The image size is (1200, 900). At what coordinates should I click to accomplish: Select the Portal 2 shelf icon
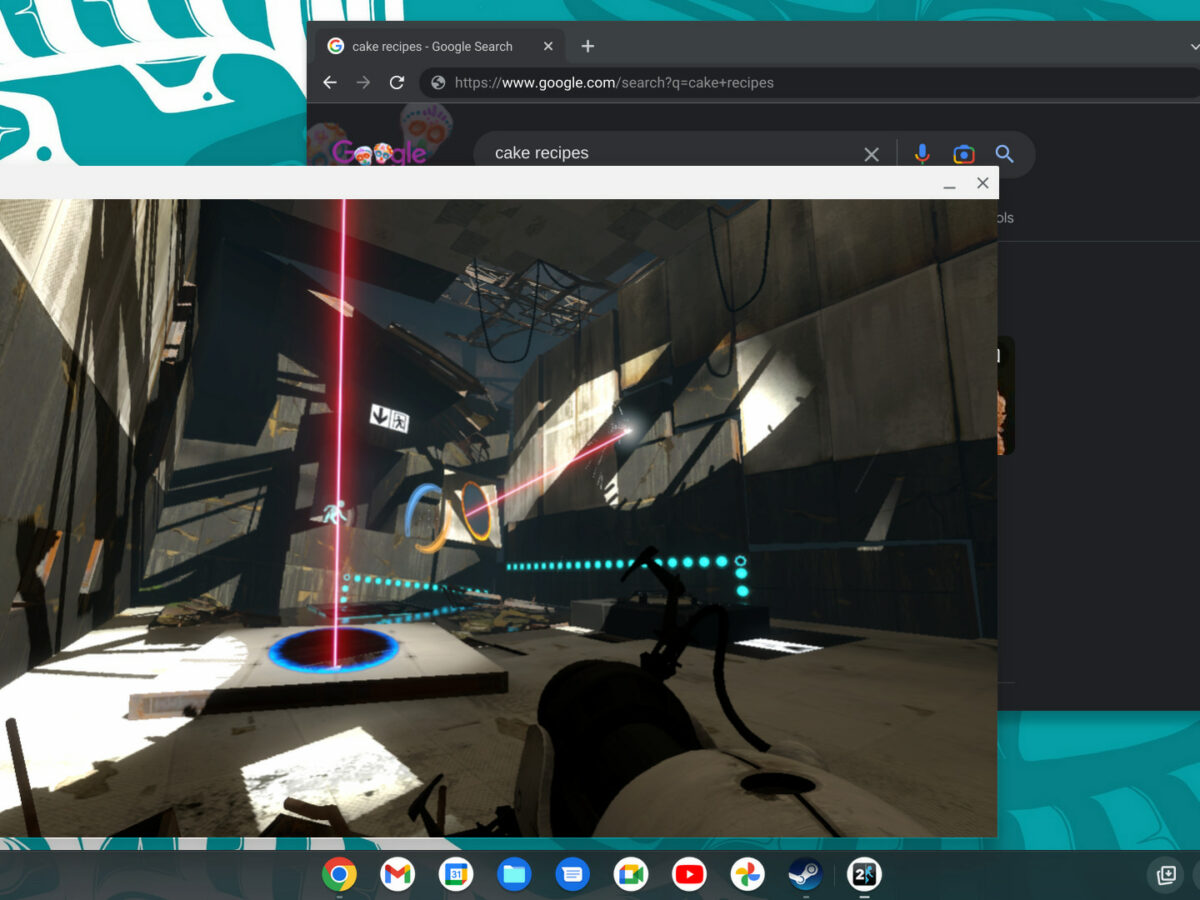(864, 875)
